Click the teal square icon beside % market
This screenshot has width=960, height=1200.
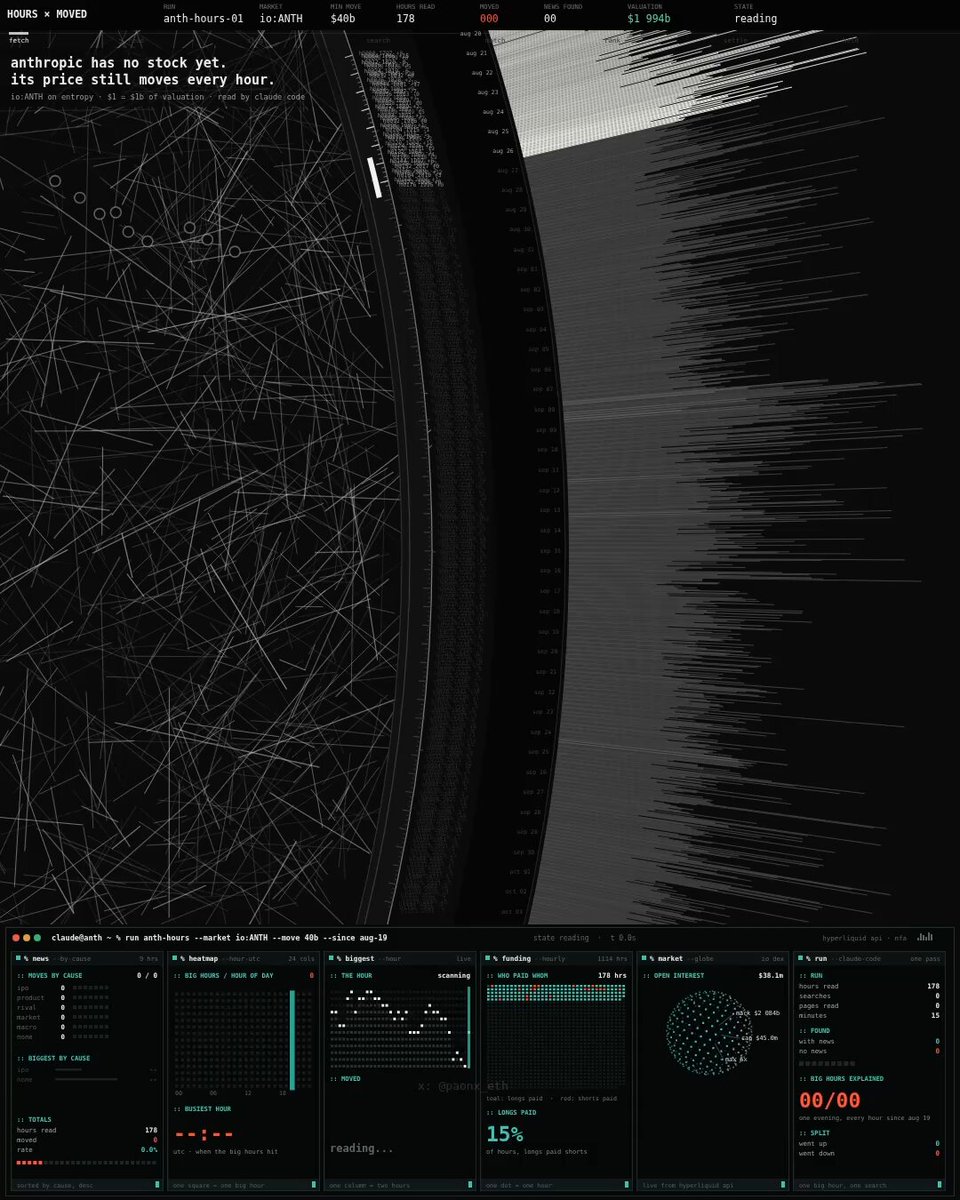(644, 958)
